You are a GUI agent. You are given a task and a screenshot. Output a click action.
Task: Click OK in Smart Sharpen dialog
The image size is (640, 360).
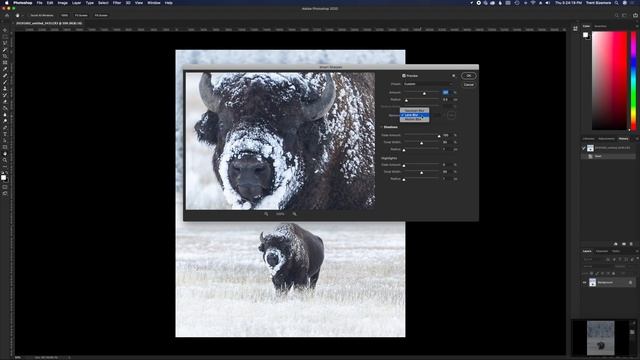[x=469, y=76]
